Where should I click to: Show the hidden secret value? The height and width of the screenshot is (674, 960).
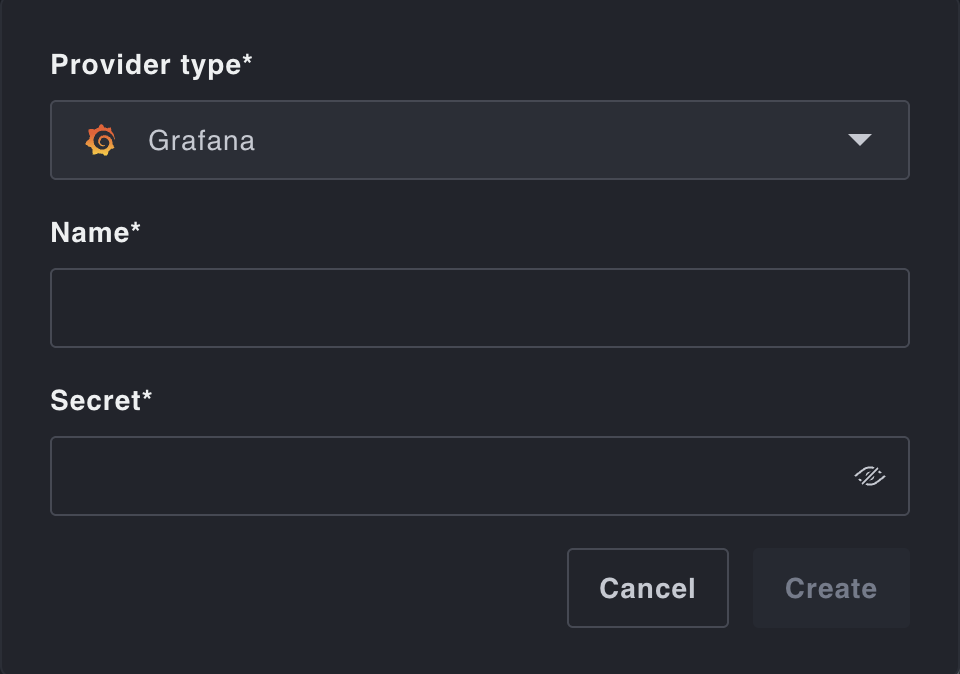pos(870,476)
